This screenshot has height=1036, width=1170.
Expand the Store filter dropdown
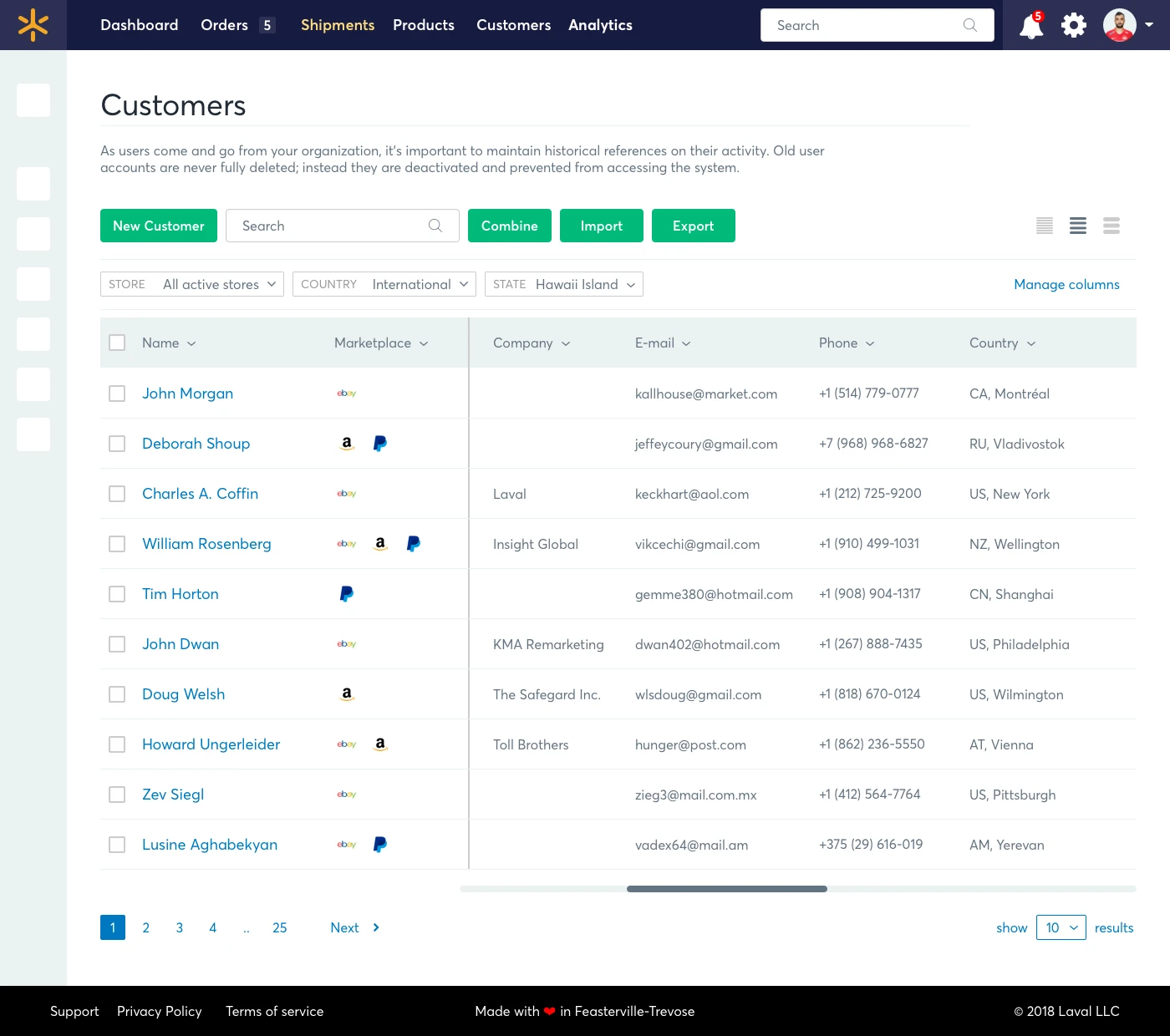pos(192,284)
